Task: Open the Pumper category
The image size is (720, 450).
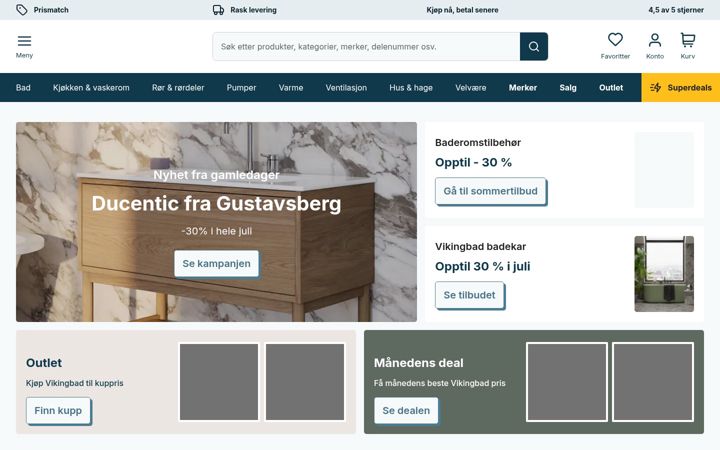Action: [241, 88]
